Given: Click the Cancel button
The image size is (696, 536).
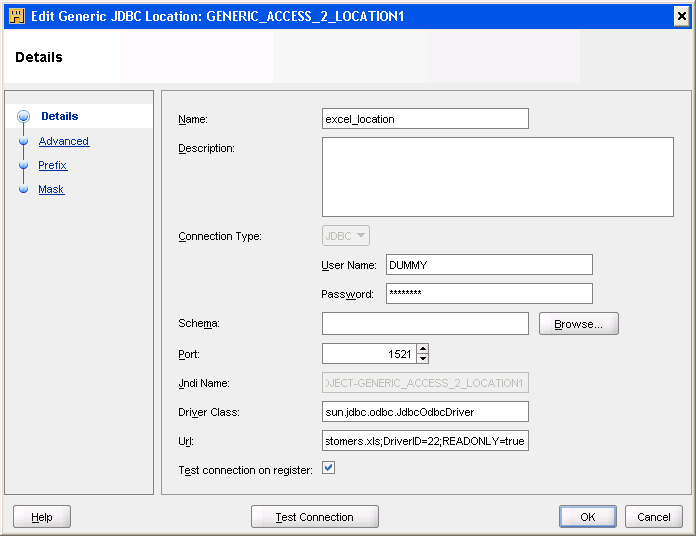Looking at the screenshot, I should 654,517.
